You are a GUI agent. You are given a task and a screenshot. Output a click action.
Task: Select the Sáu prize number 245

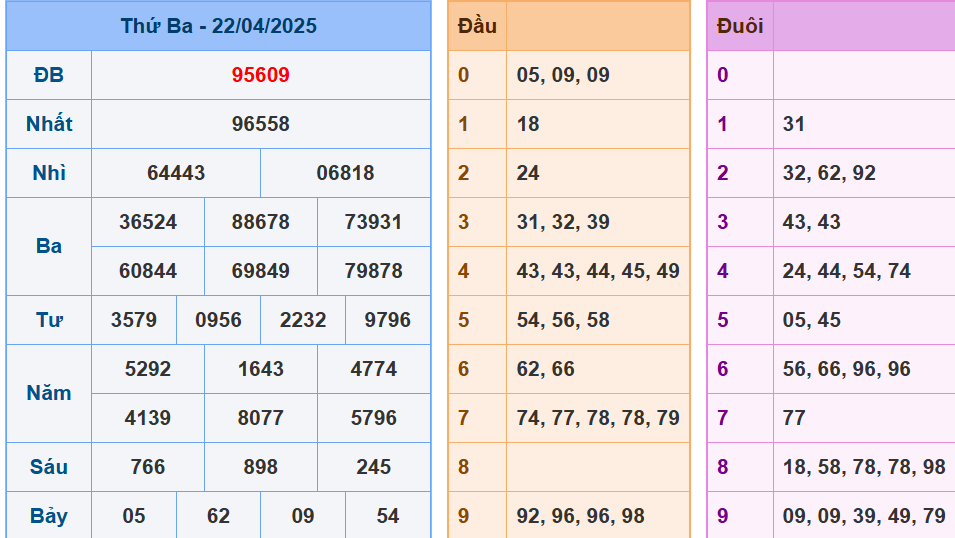(x=373, y=467)
